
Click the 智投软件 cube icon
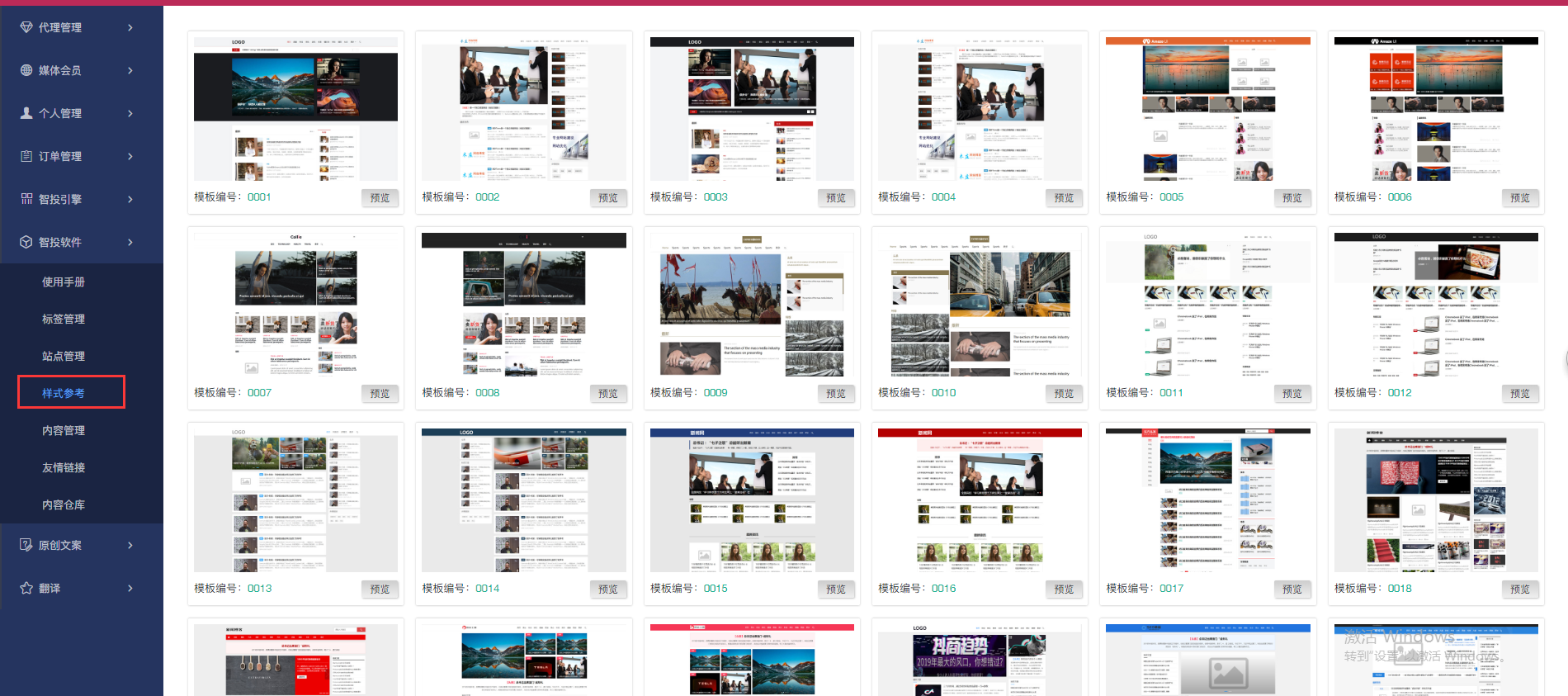(x=26, y=242)
